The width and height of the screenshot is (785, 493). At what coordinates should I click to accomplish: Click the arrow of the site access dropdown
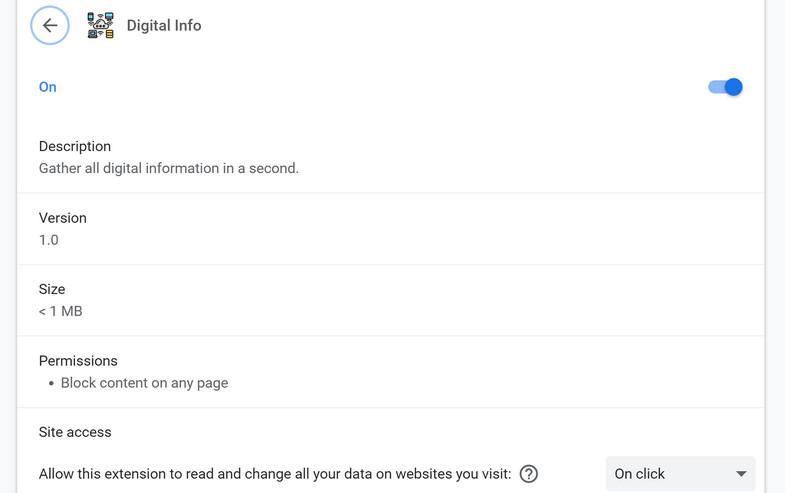tap(741, 474)
